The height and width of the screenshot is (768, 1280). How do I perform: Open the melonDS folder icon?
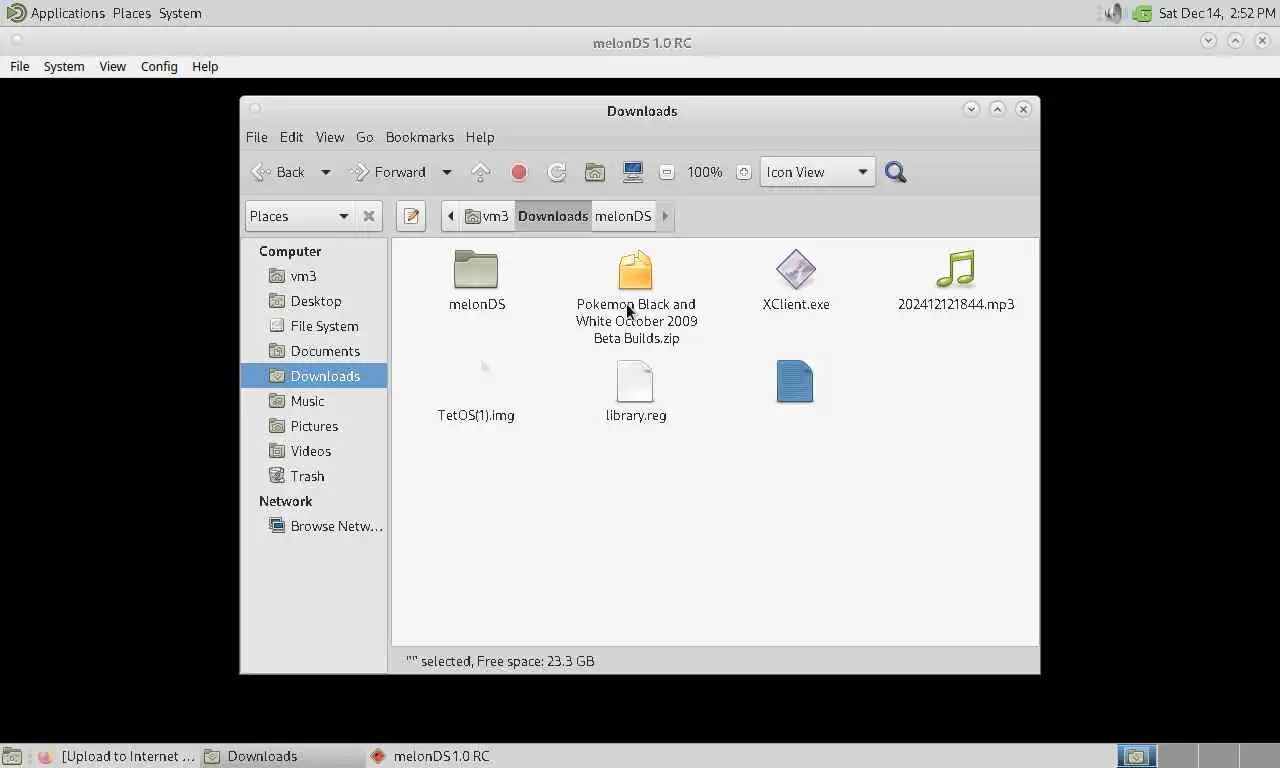click(x=476, y=270)
